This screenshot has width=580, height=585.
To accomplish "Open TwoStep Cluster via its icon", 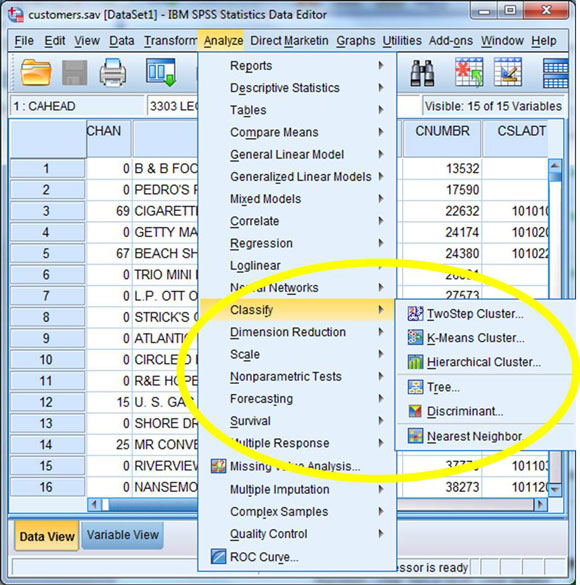I will point(415,314).
